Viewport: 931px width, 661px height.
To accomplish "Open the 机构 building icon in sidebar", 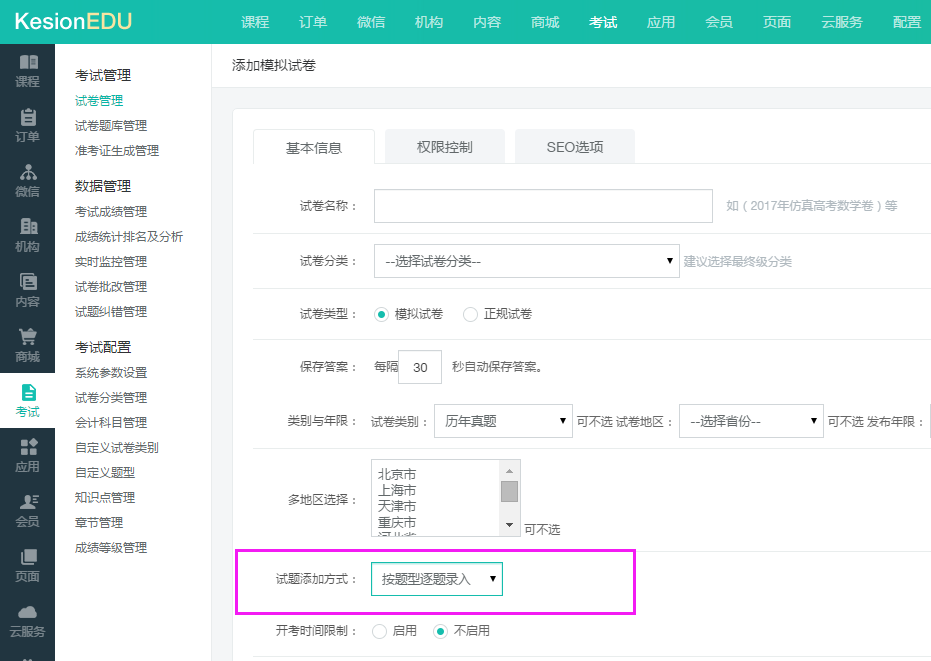I will point(28,228).
